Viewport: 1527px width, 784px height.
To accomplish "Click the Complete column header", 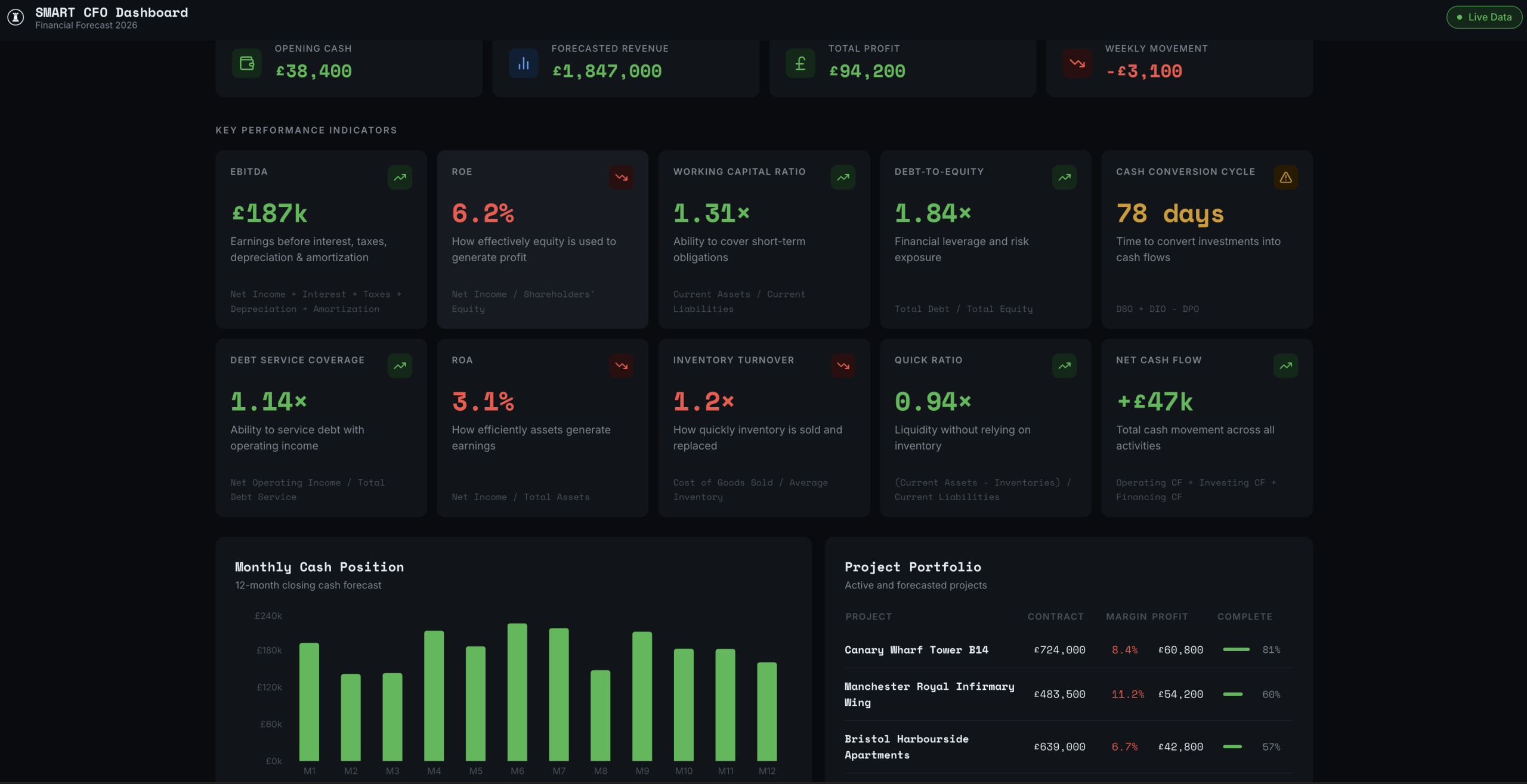I will pos(1244,616).
